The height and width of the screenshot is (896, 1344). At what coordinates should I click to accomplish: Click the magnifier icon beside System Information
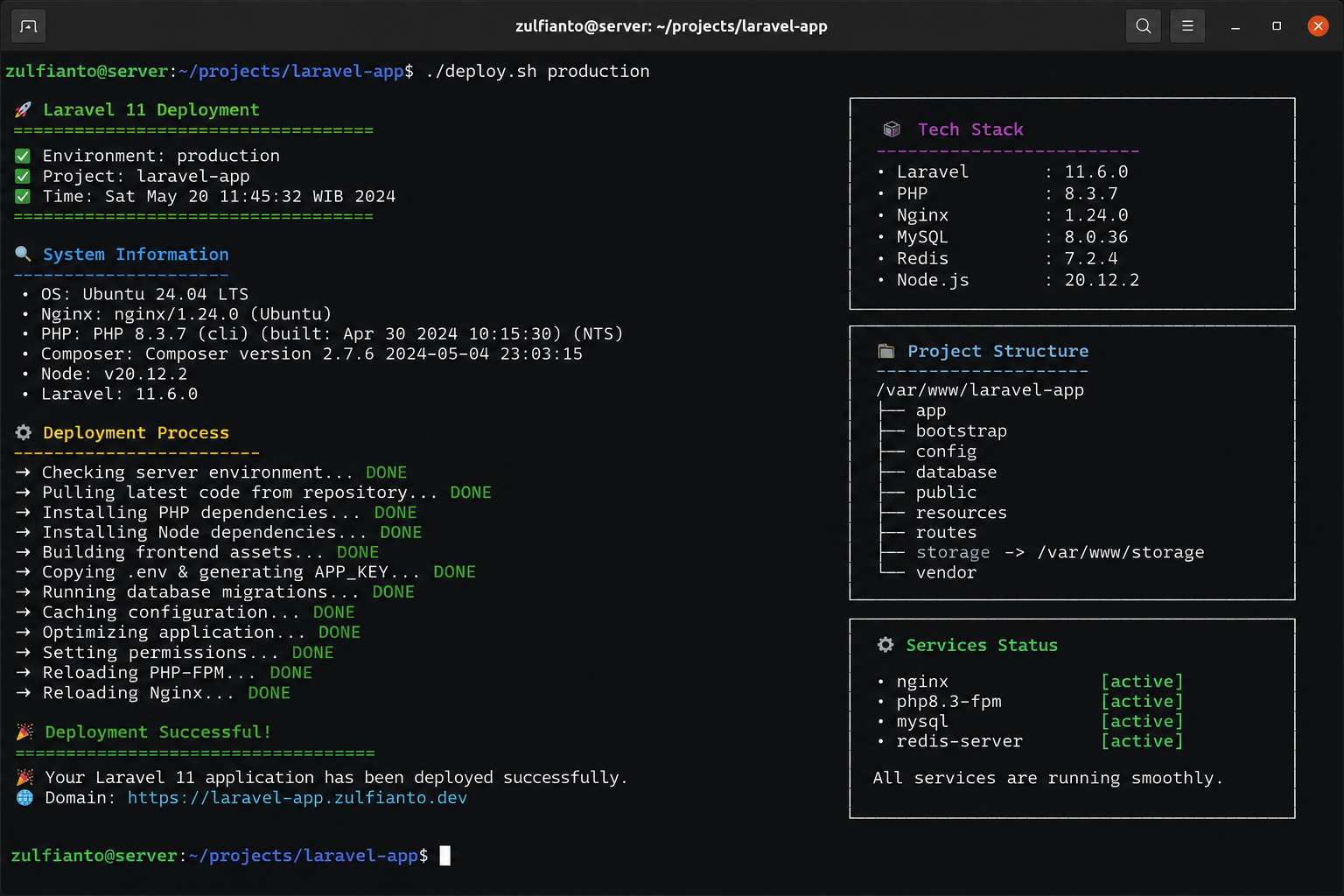click(24, 254)
